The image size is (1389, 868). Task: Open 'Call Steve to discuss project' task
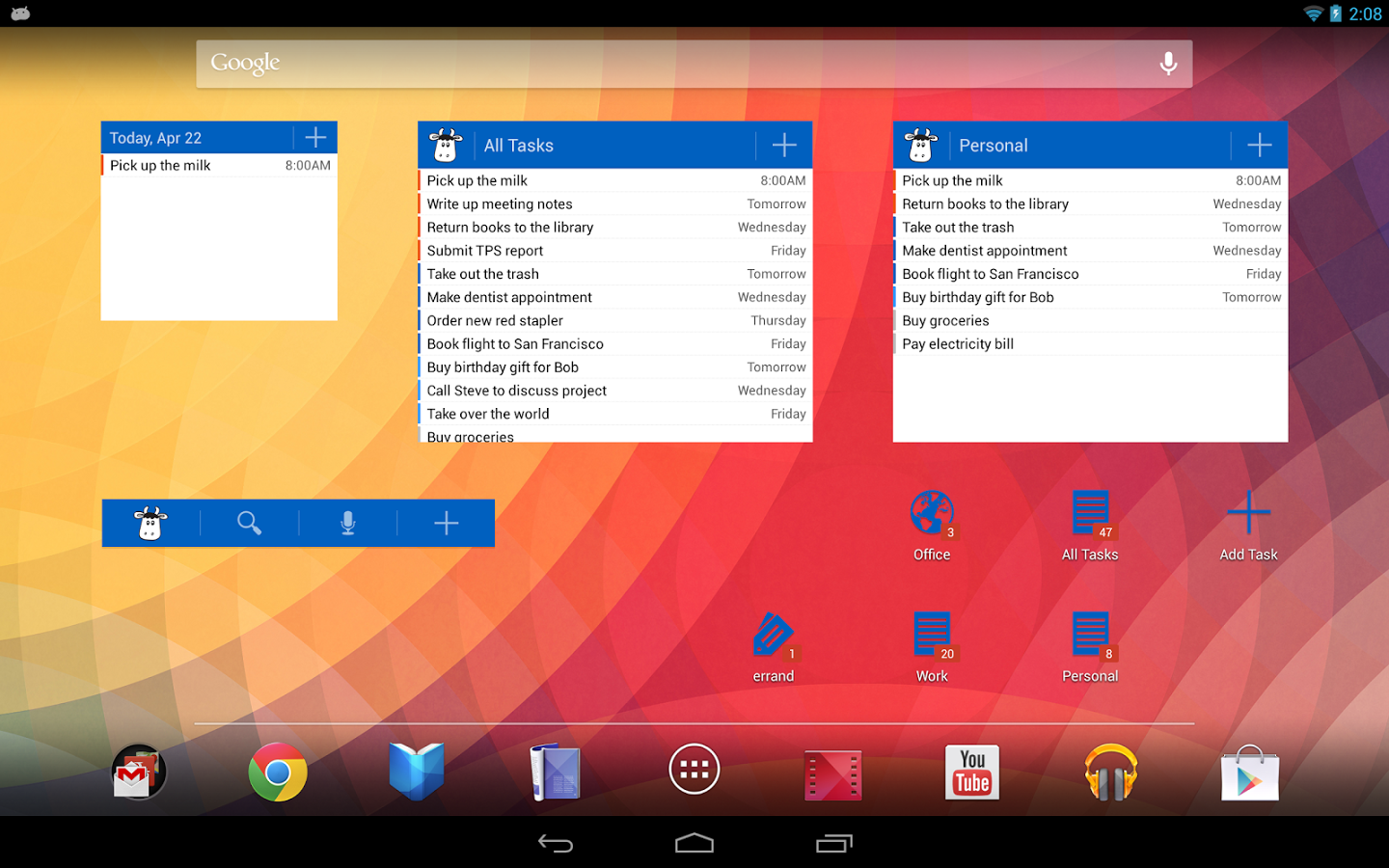(615, 391)
